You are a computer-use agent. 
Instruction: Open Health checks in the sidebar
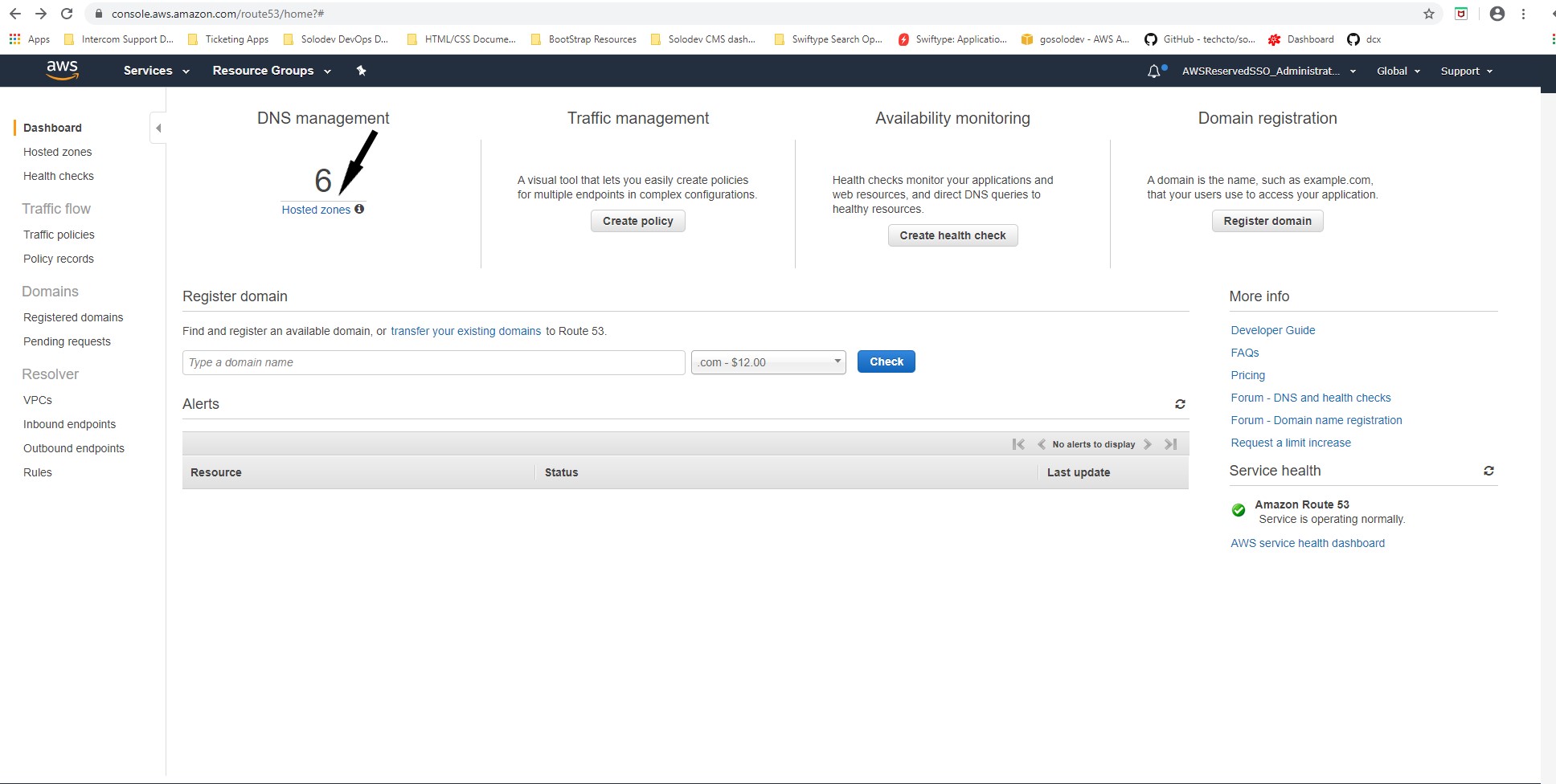tap(59, 176)
